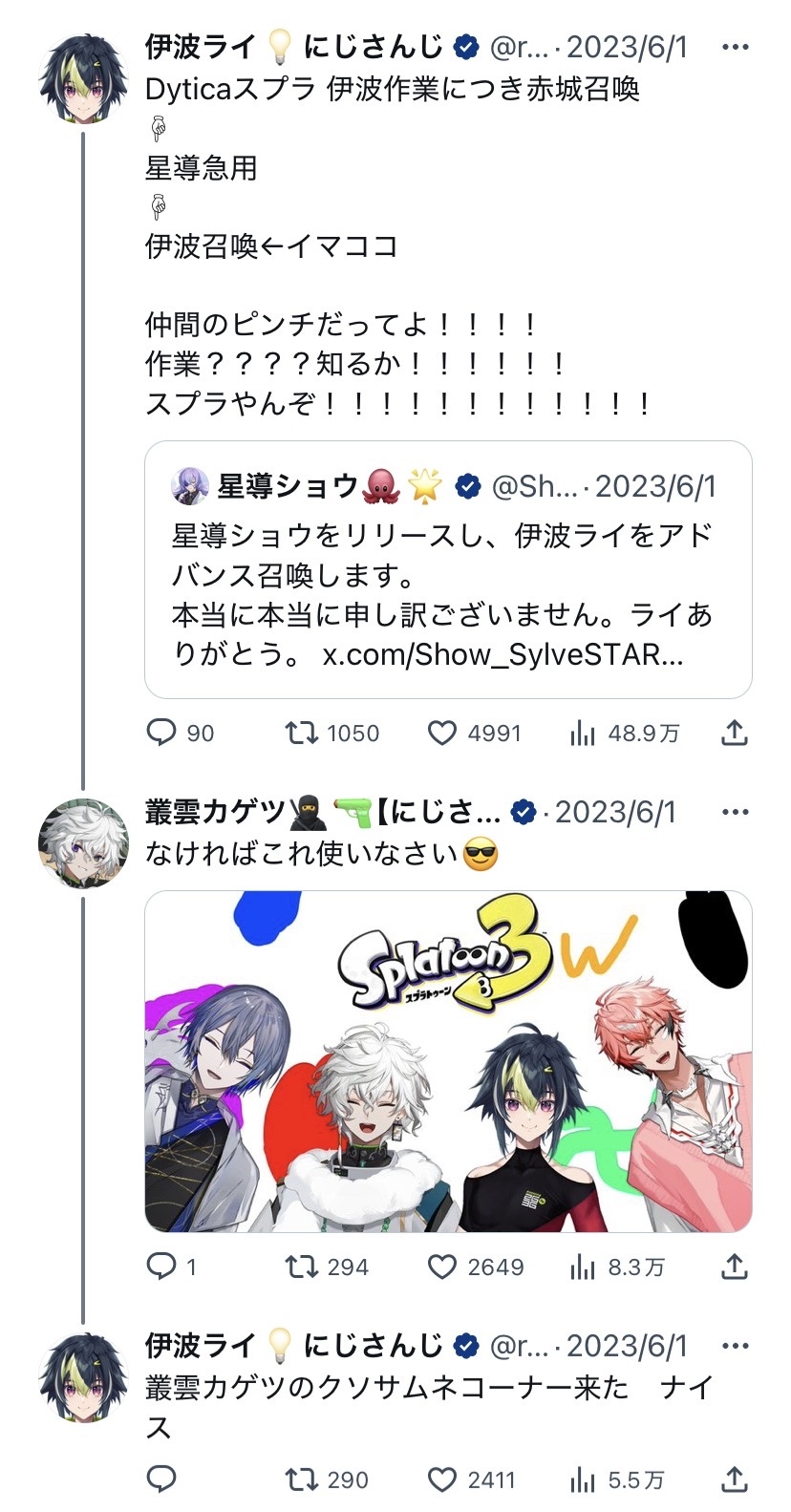Open more options menu on first 伊波ライ tweet

[x=735, y=47]
